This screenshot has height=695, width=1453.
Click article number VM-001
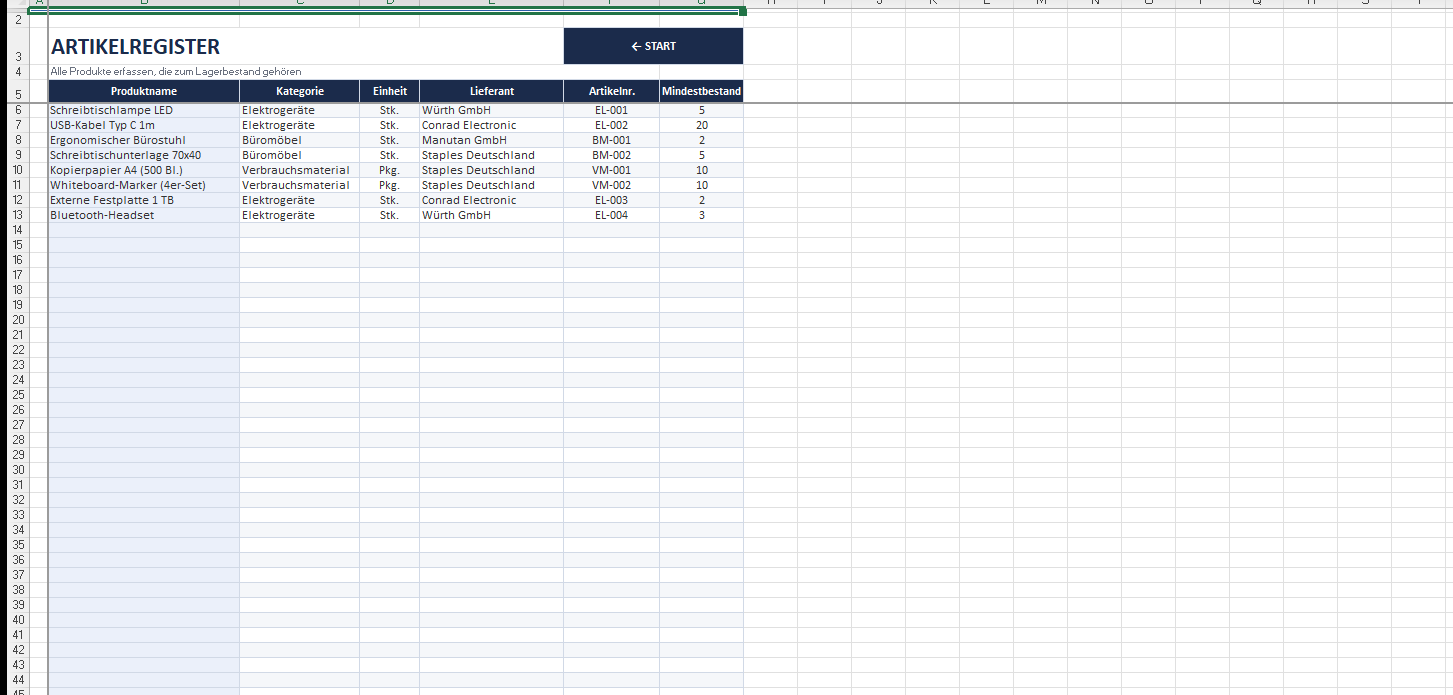pos(611,170)
